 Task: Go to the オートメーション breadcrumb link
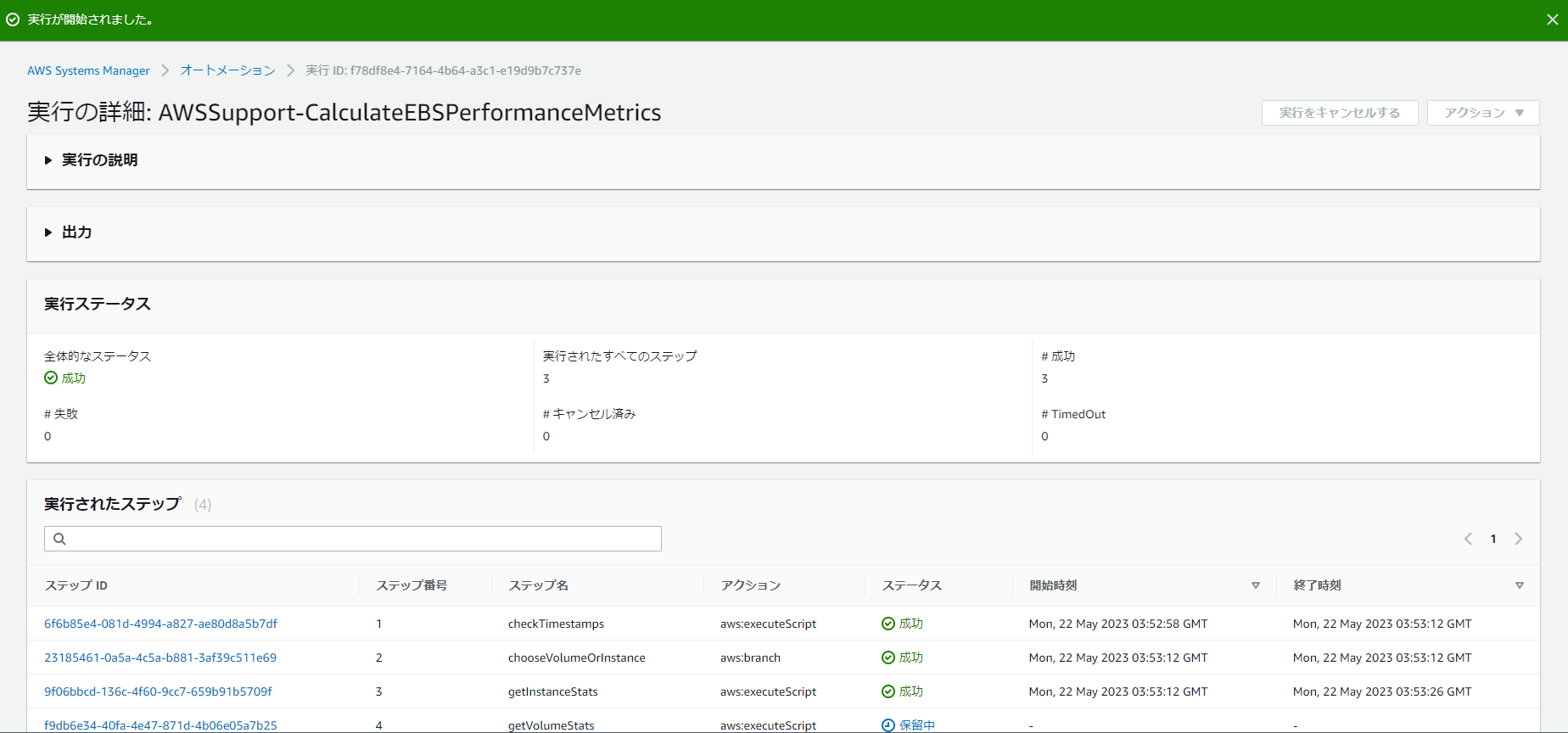tap(227, 70)
